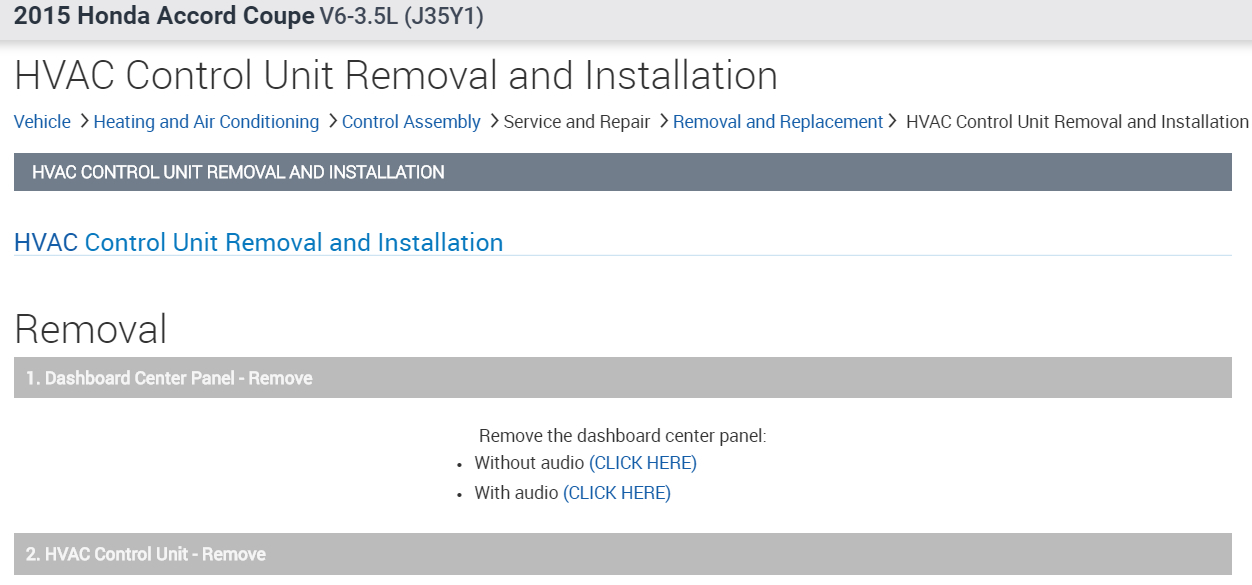The height and width of the screenshot is (585, 1252).
Task: Click the Vehicle breadcrumb link
Action: [42, 122]
